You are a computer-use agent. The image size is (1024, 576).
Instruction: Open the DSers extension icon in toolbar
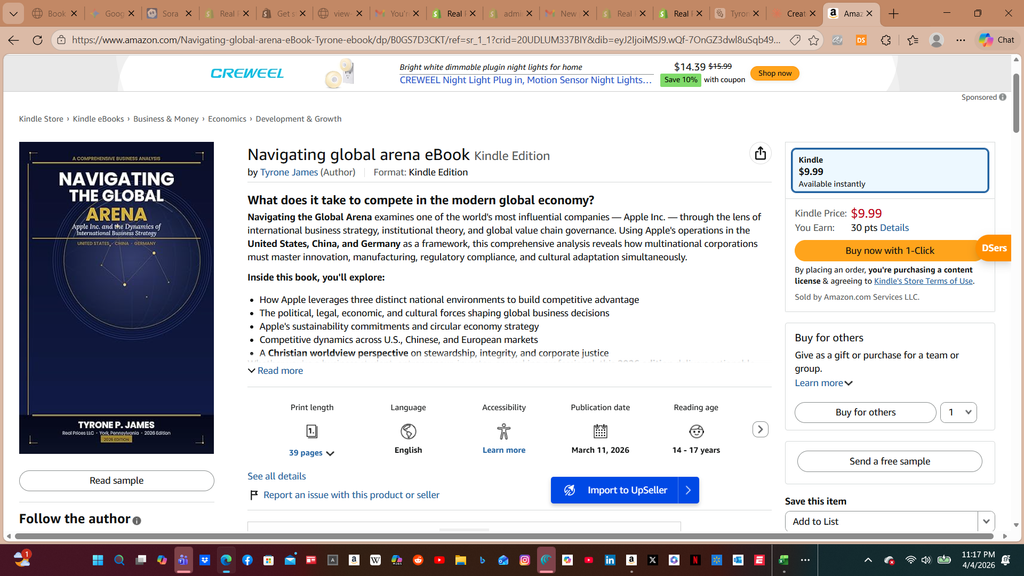861,40
